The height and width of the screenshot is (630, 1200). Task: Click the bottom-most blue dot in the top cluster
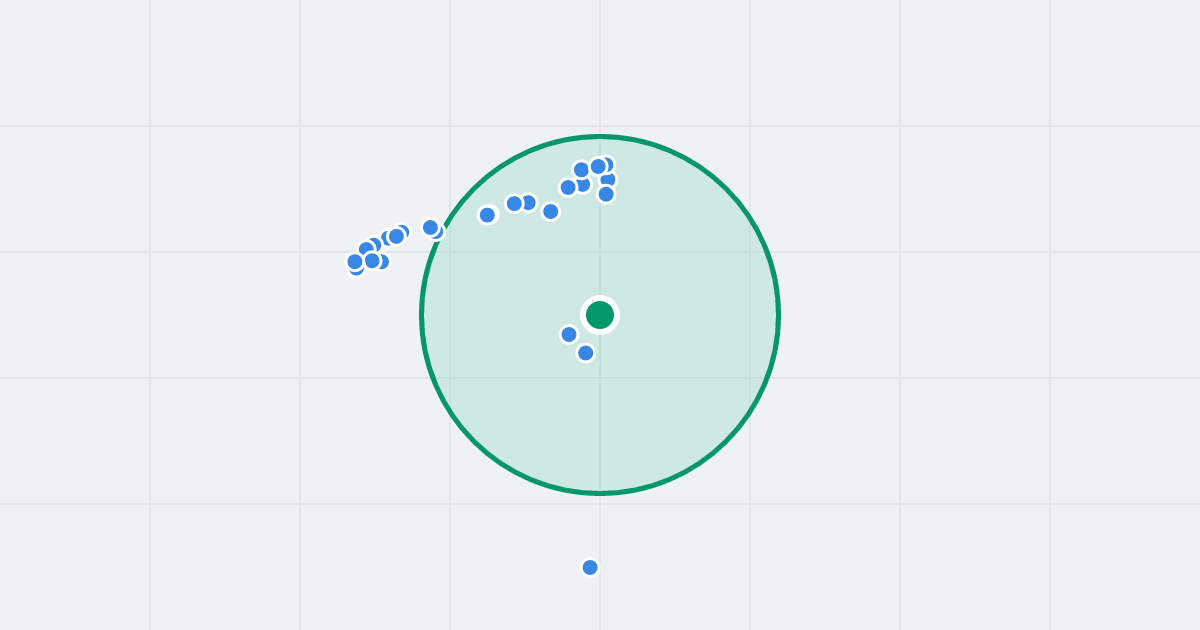606,194
